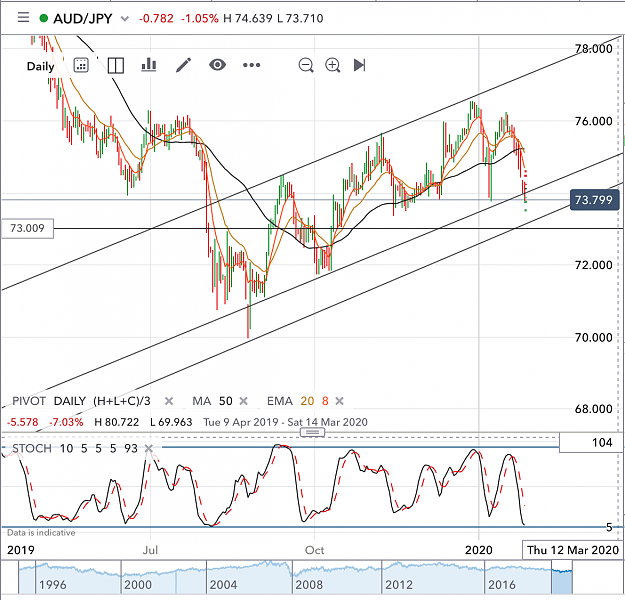Zoom in the chart

click(332, 65)
